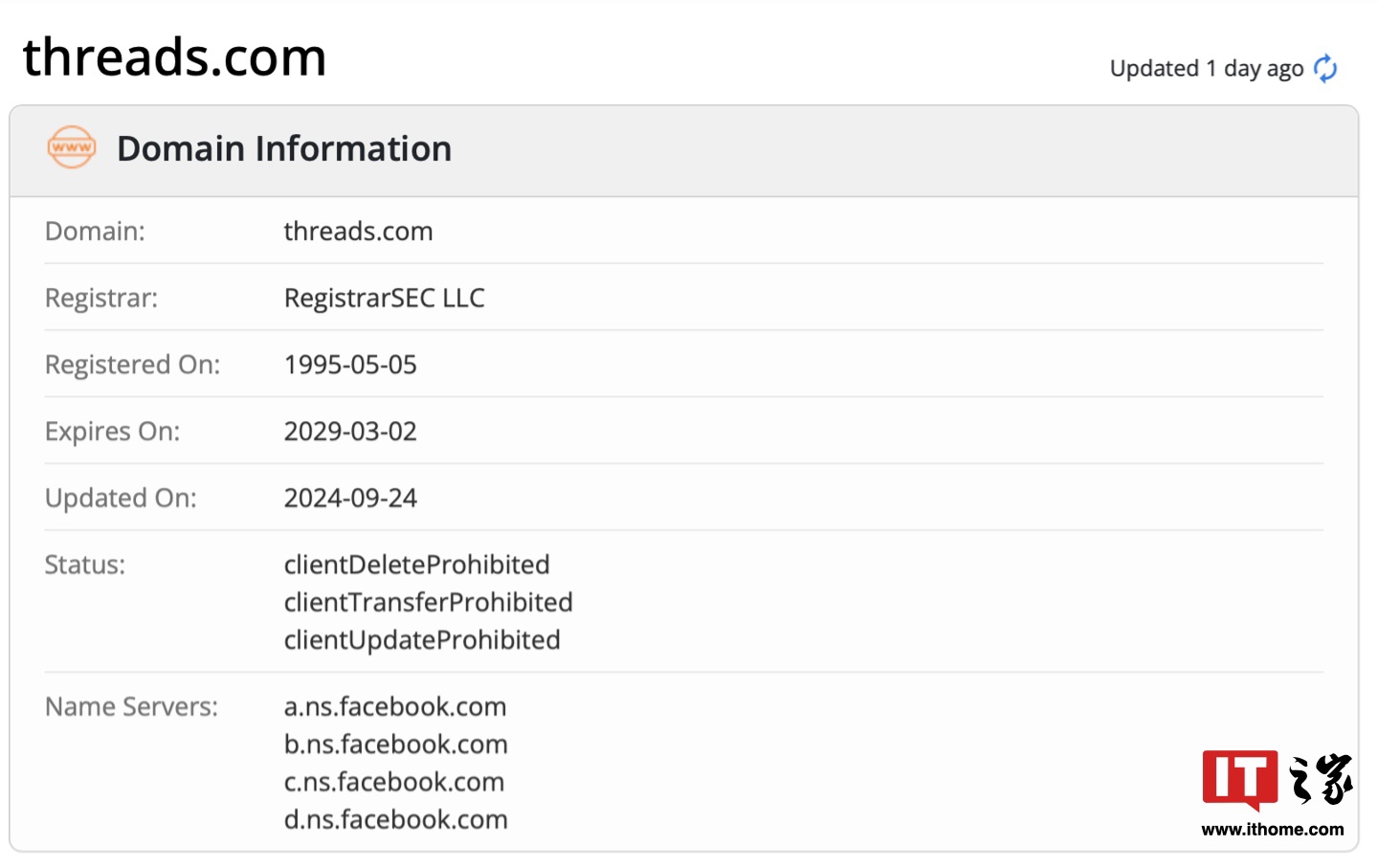Click the a.ns.facebook.com name server
1378x868 pixels.
coord(394,707)
